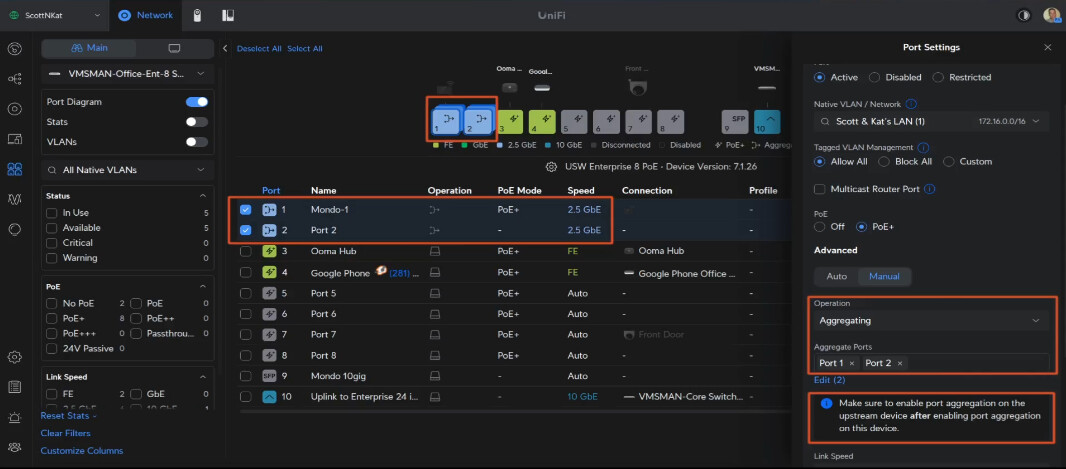Screen dimensions: 1066x469
Task: Click the Native VLAN info icon
Action: [x=912, y=103]
